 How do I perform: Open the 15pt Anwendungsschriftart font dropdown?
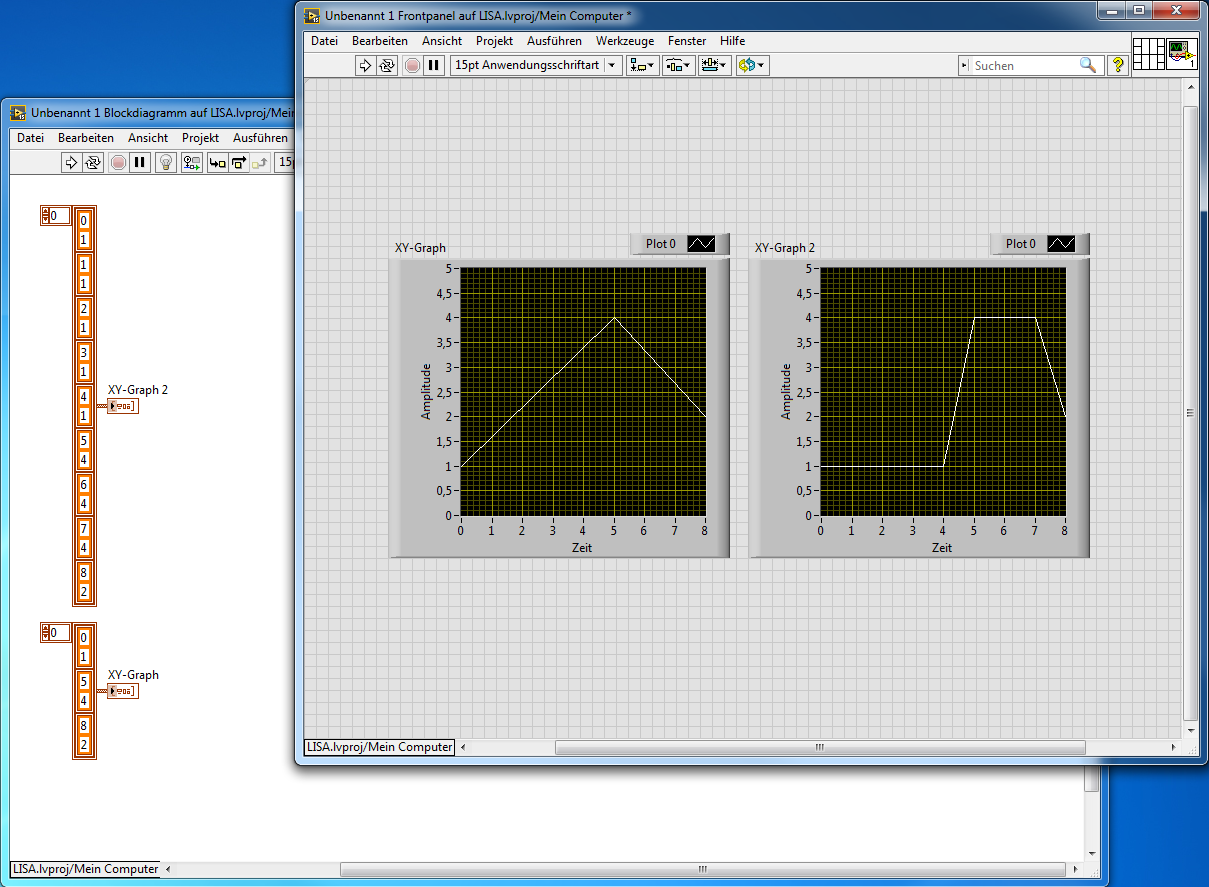(535, 65)
